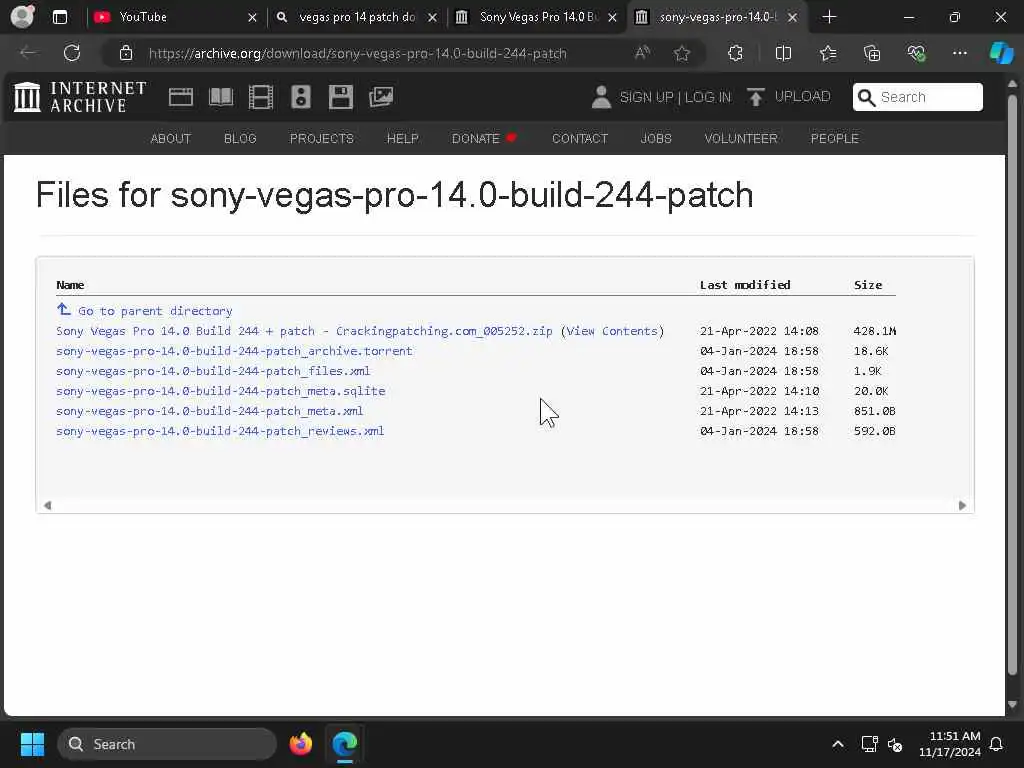Open BLOG in Archive navigation
Image resolution: width=1024 pixels, height=768 pixels.
click(x=240, y=138)
